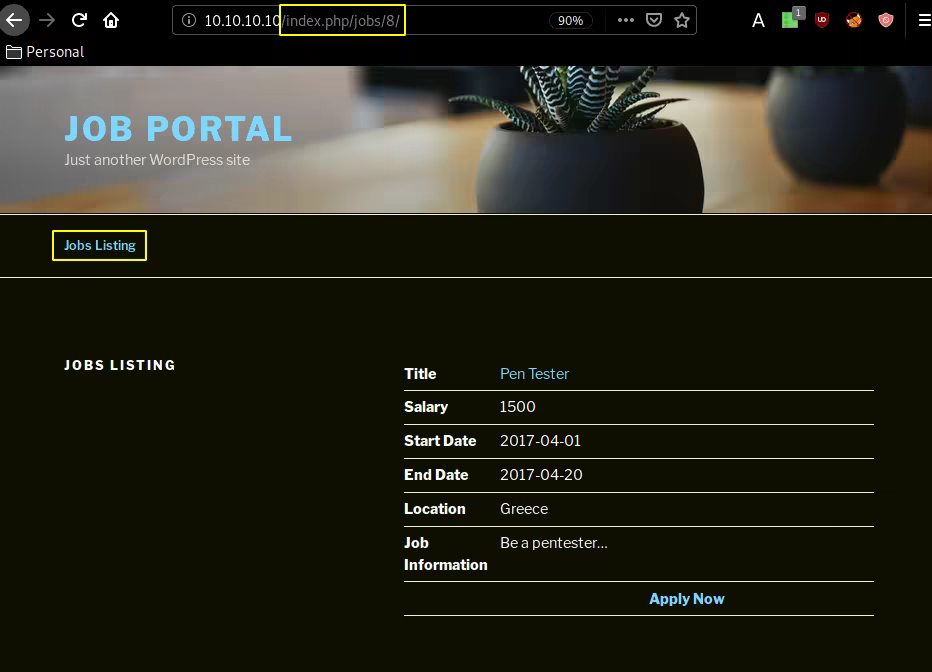Open the Personal bookmarks folder

(x=45, y=52)
